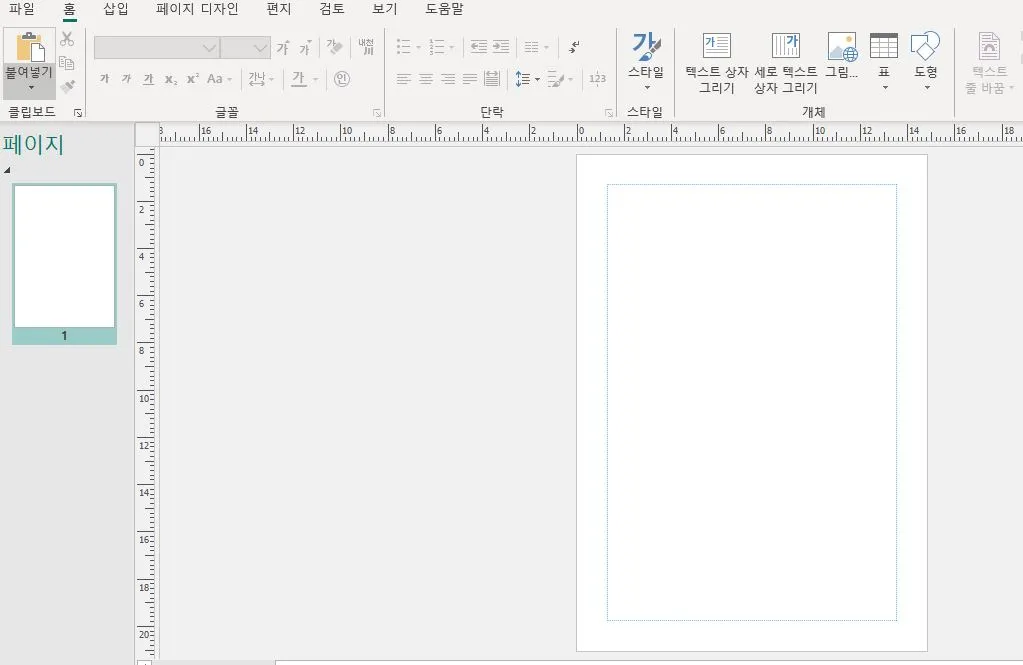
Task: Select page 1 thumbnail in navigation
Action: pyautogui.click(x=65, y=264)
